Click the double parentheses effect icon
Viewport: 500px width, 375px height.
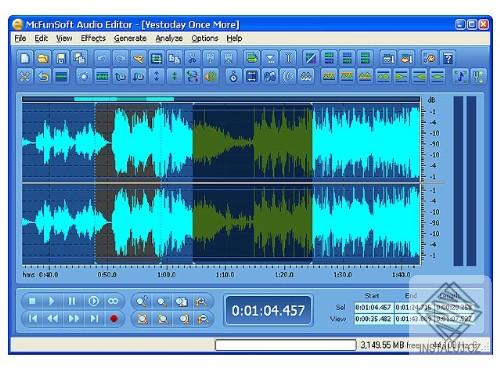(288, 76)
